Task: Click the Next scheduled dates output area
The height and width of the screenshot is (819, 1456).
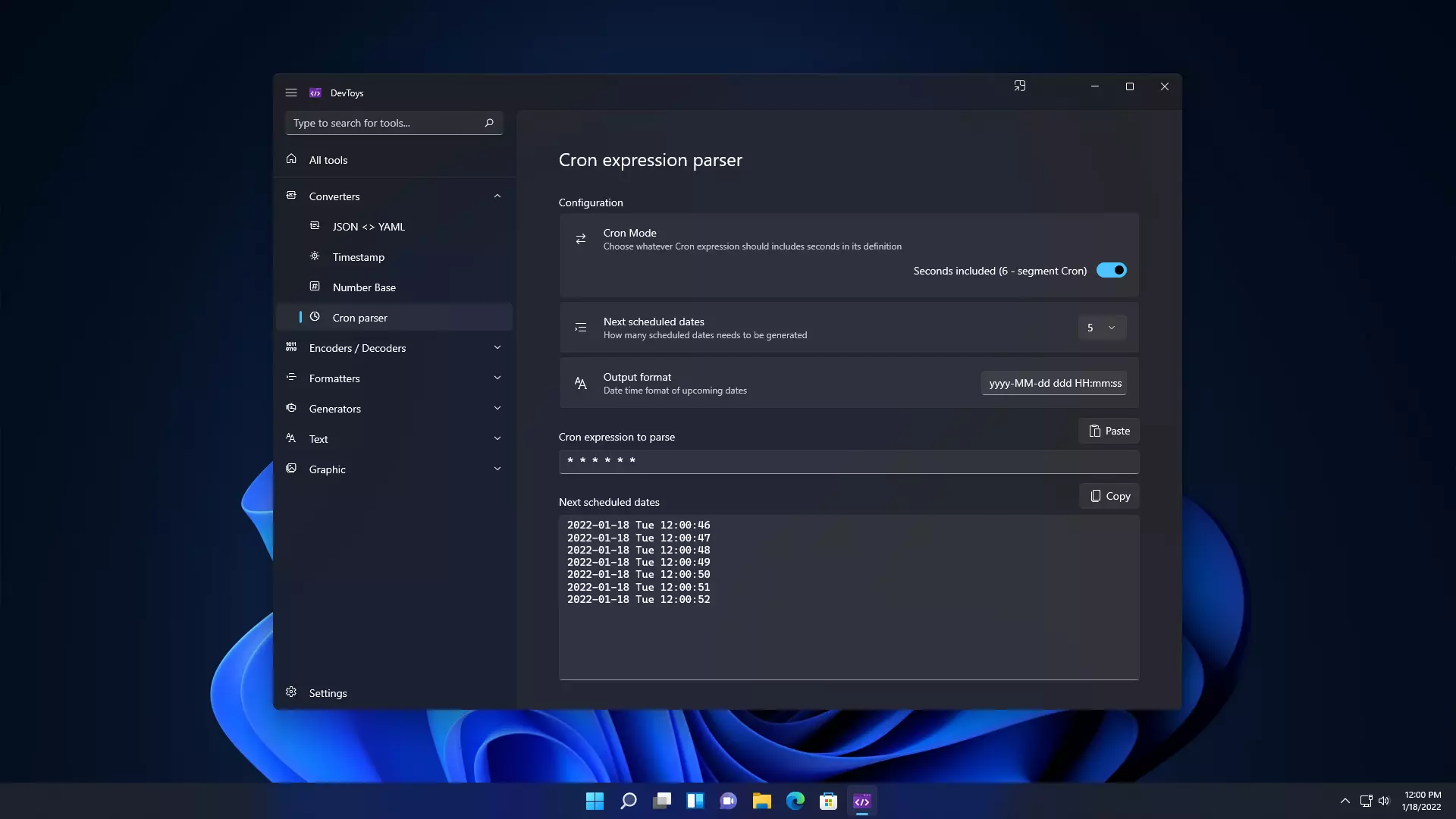Action: pyautogui.click(x=849, y=598)
